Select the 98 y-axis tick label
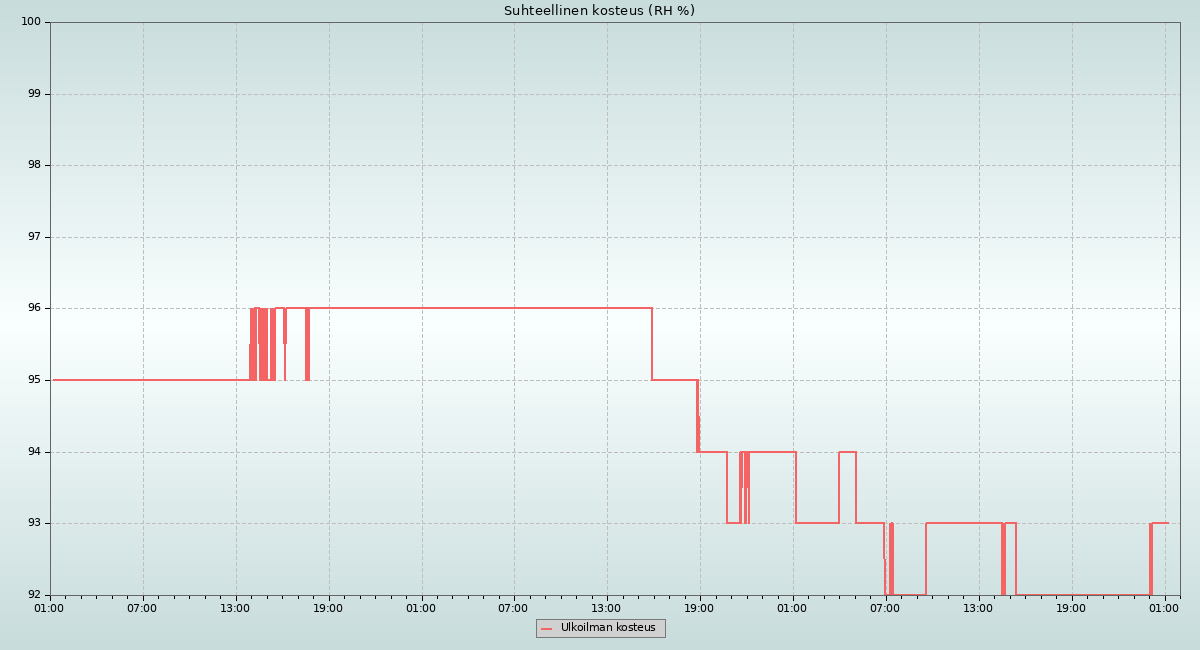The height and width of the screenshot is (650, 1200). [34, 165]
